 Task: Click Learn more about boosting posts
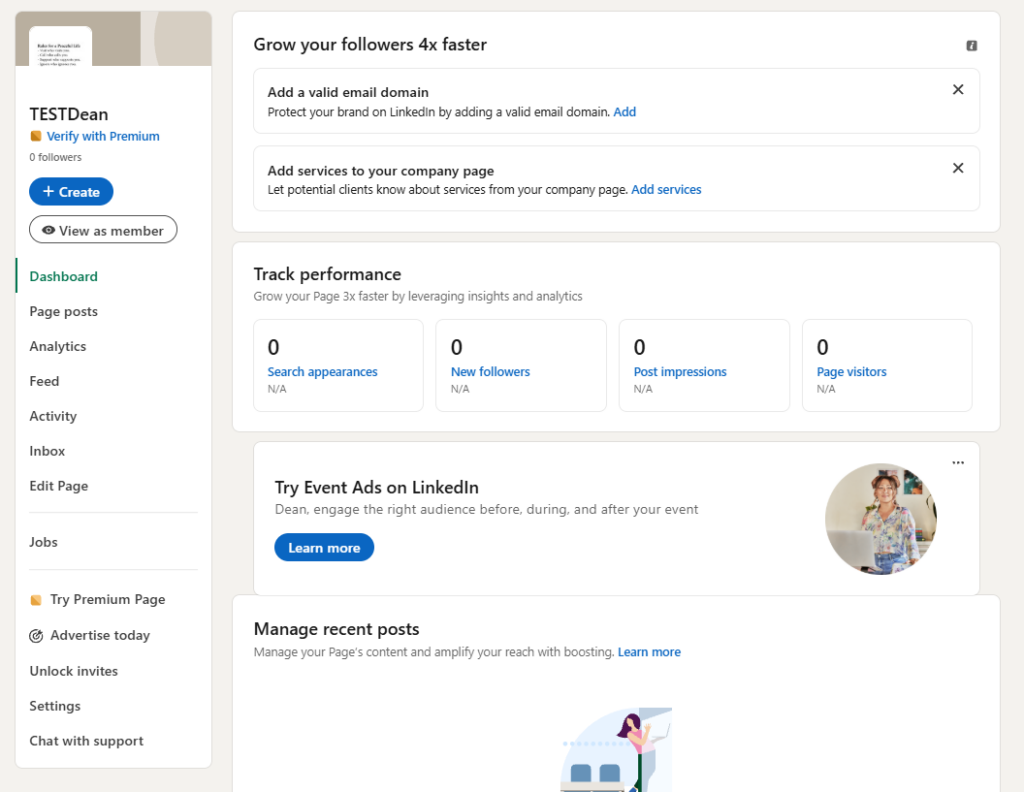(x=649, y=652)
